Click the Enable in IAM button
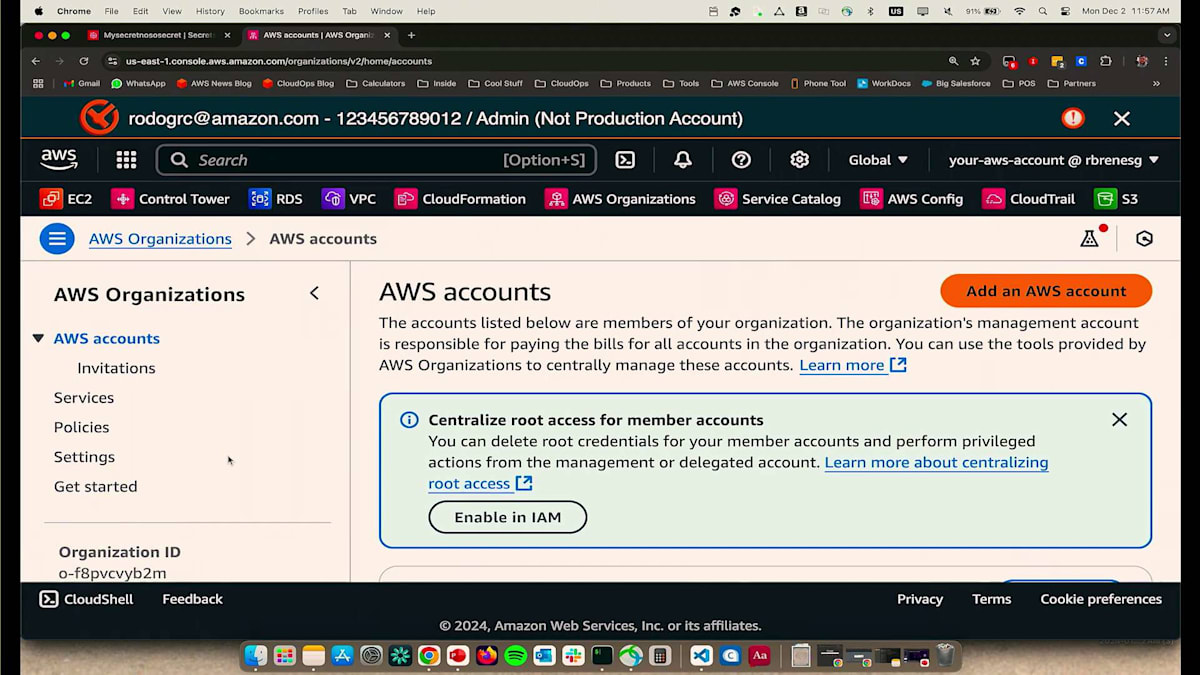 (x=508, y=517)
